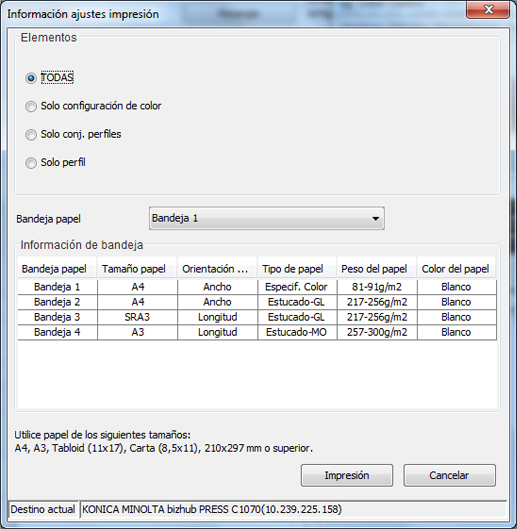Click the A4 cell in Bandeja 2 row
This screenshot has height=529, width=517.
[137, 302]
